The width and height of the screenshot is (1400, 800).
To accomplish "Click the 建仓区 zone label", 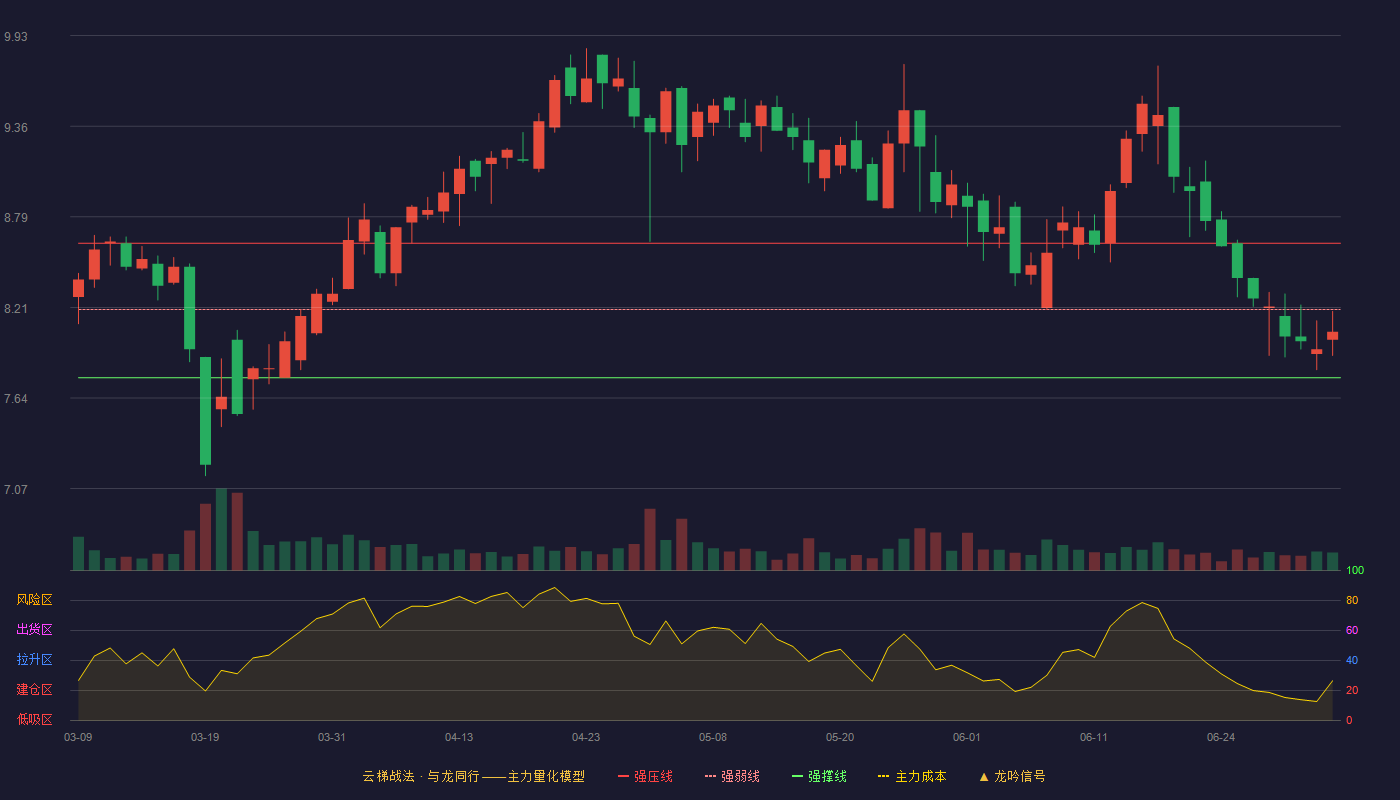I will coord(34,690).
